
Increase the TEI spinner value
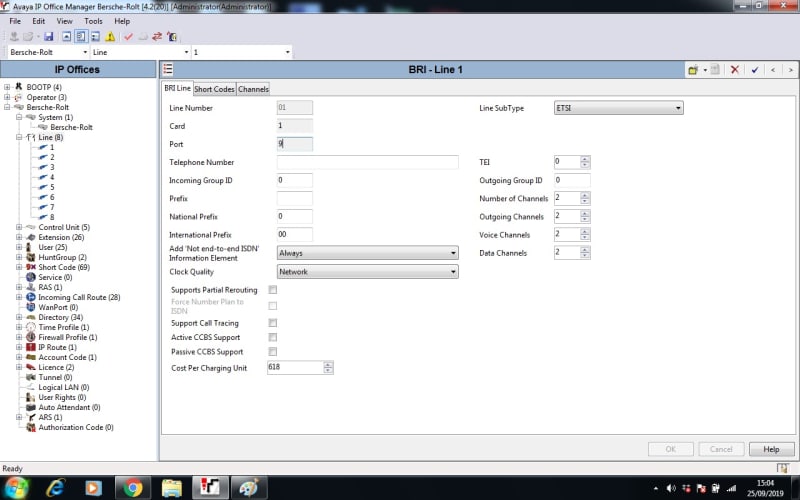[585, 159]
